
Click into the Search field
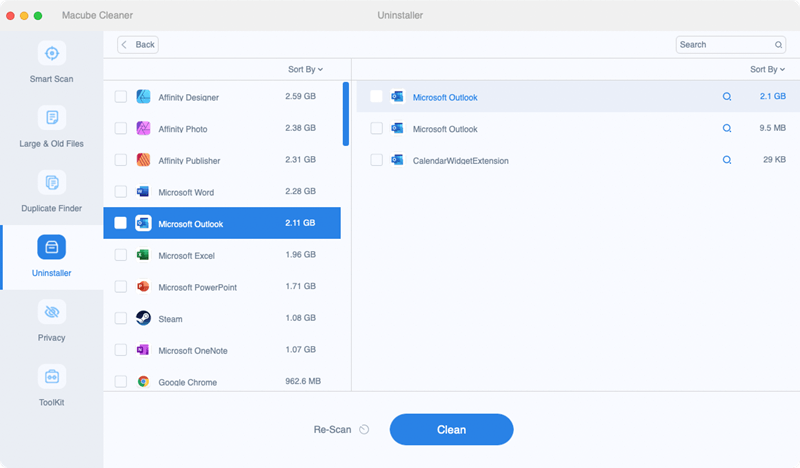[731, 45]
